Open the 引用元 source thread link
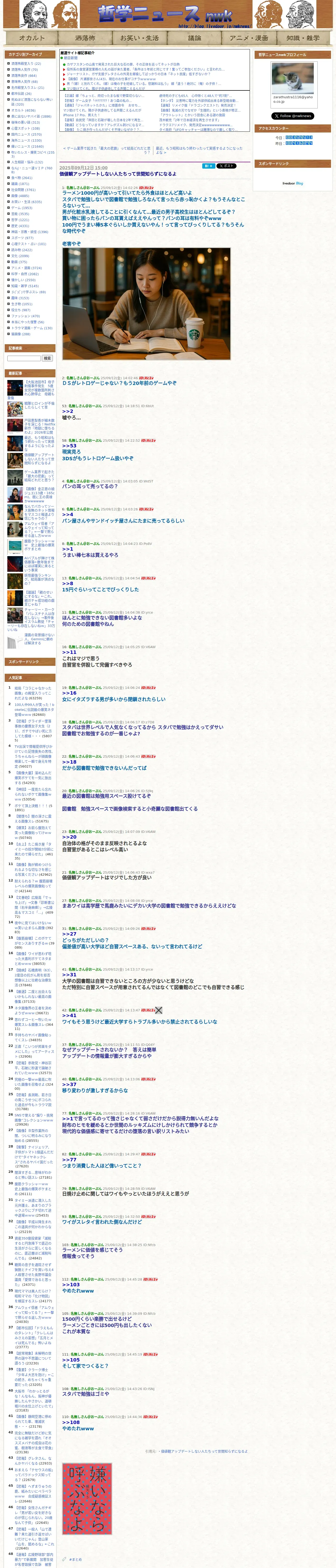The image size is (336, 1568). pos(204,1451)
